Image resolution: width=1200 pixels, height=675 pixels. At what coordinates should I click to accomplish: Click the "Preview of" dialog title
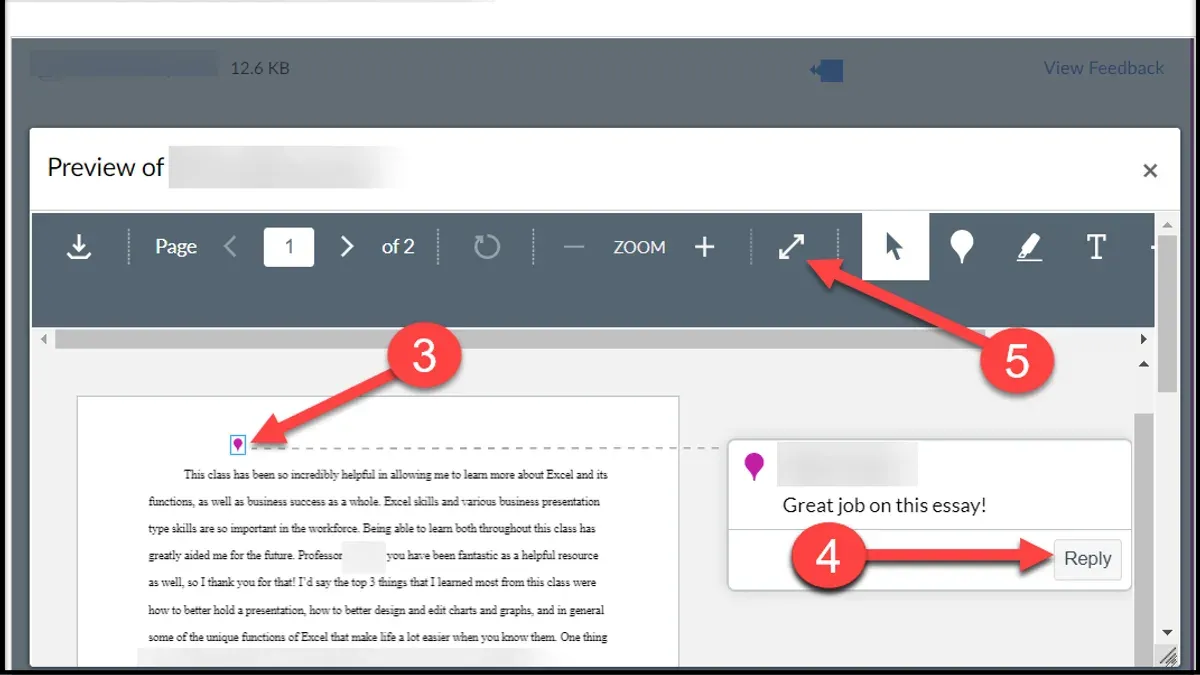[105, 167]
